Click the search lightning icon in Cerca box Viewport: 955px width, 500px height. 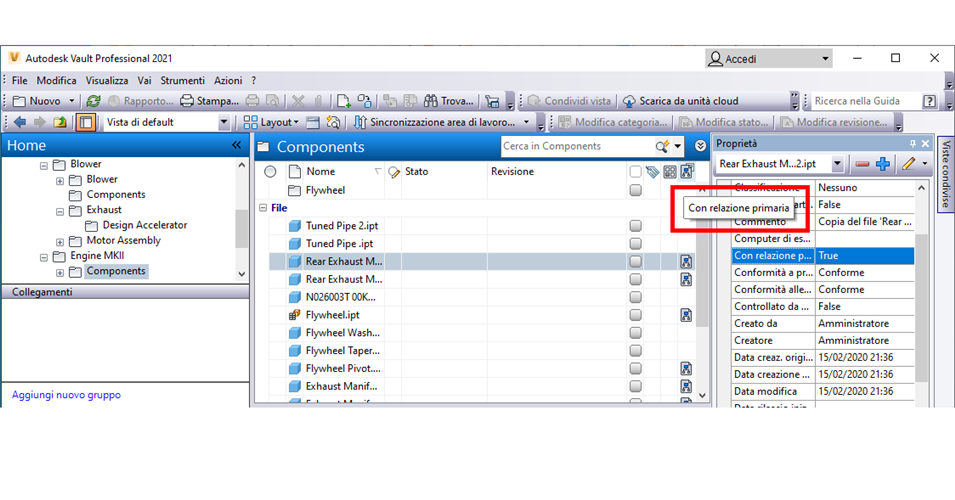(x=662, y=146)
